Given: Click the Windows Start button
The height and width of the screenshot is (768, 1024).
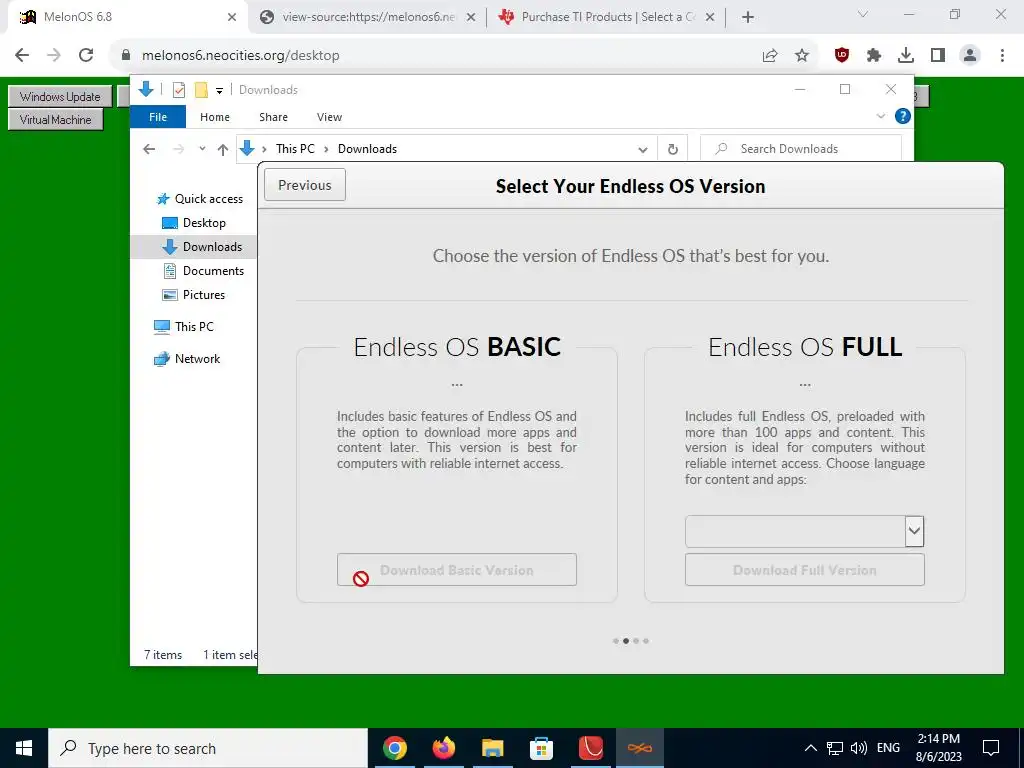Looking at the screenshot, I should [x=24, y=748].
